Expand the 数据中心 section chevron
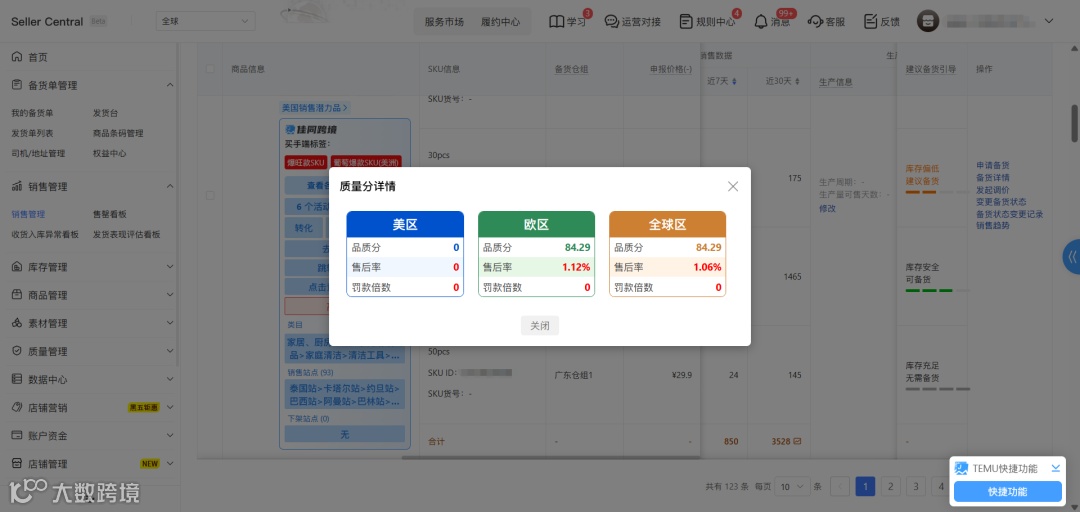The image size is (1080, 512). (x=170, y=379)
